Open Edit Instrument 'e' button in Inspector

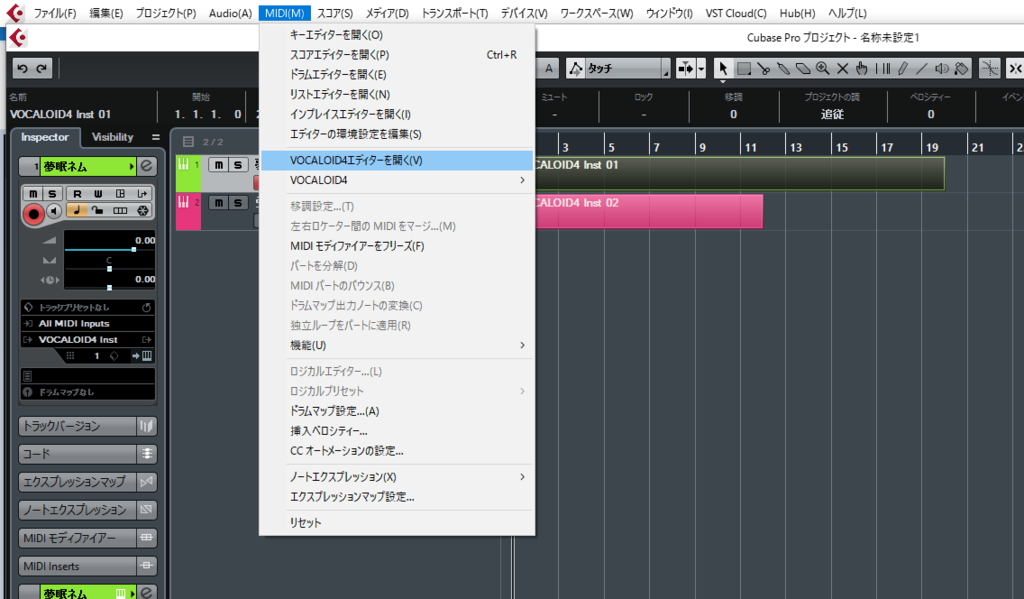click(147, 167)
